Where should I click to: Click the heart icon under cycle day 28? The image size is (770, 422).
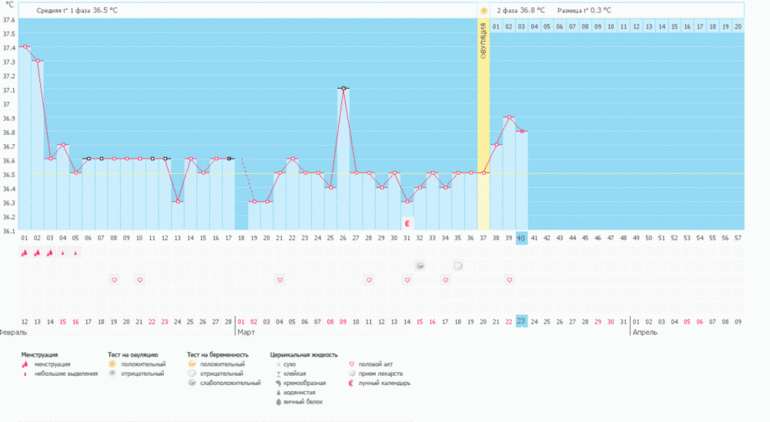pos(369,280)
